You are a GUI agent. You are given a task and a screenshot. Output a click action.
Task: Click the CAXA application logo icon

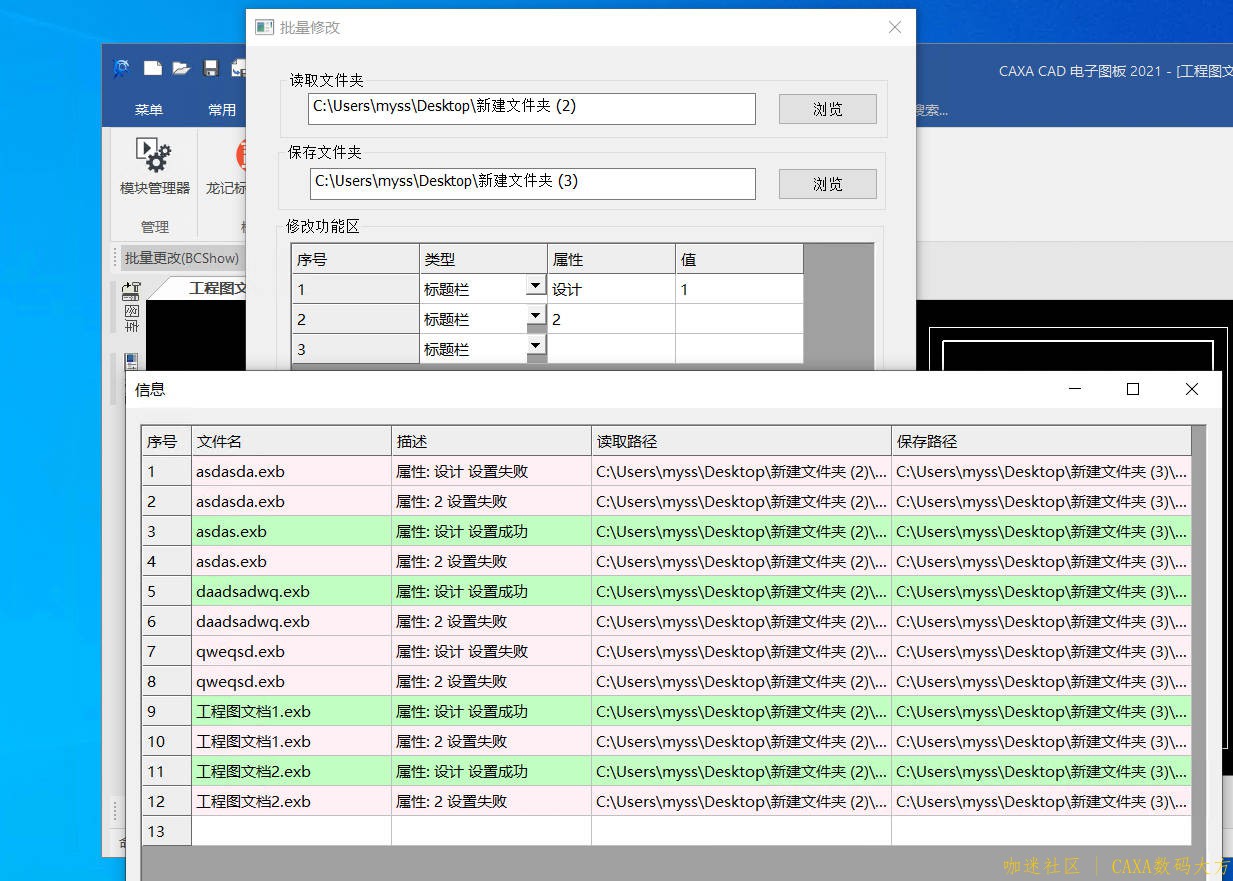click(121, 68)
